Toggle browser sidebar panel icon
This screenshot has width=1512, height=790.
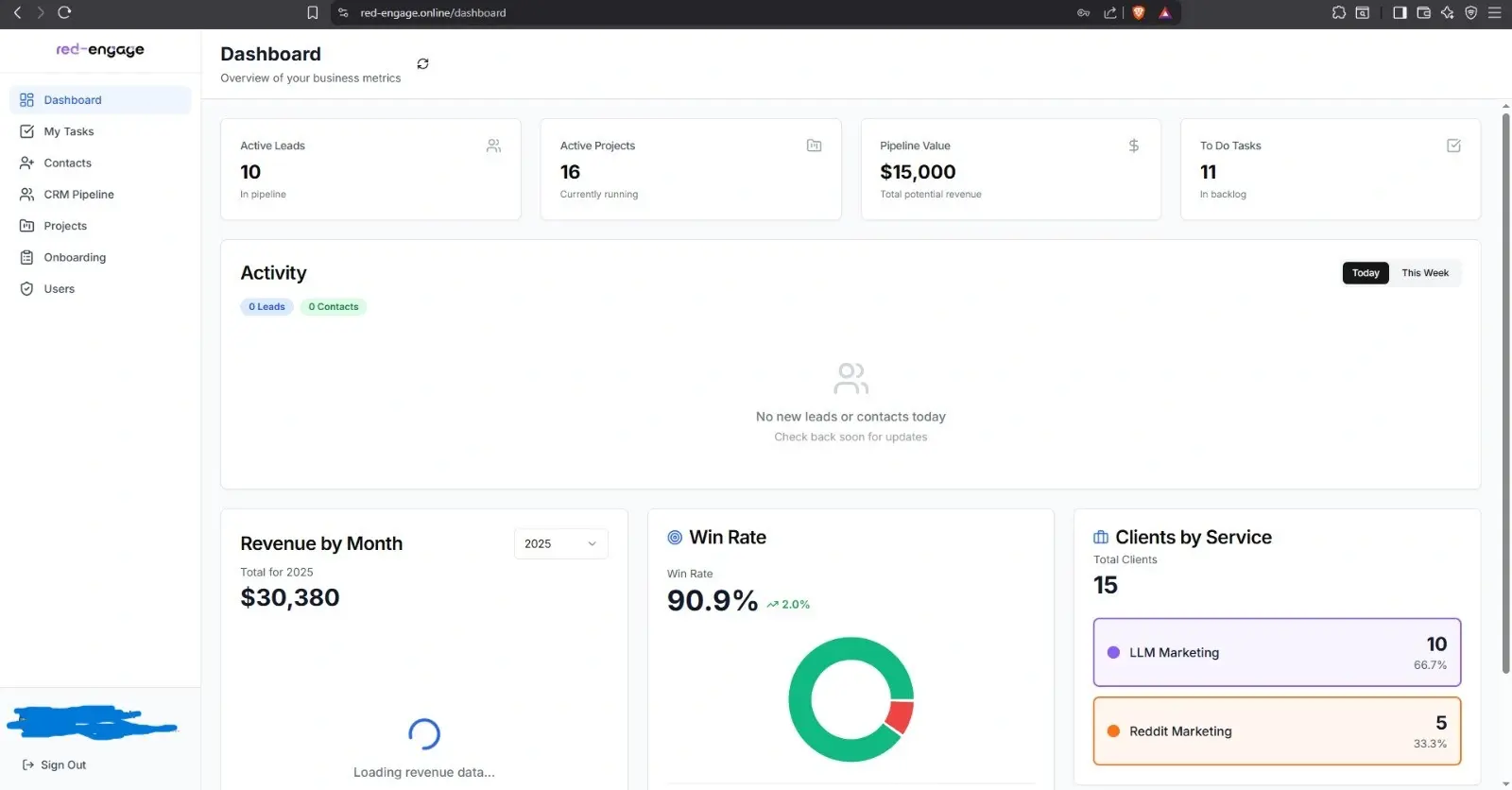pyautogui.click(x=1400, y=12)
